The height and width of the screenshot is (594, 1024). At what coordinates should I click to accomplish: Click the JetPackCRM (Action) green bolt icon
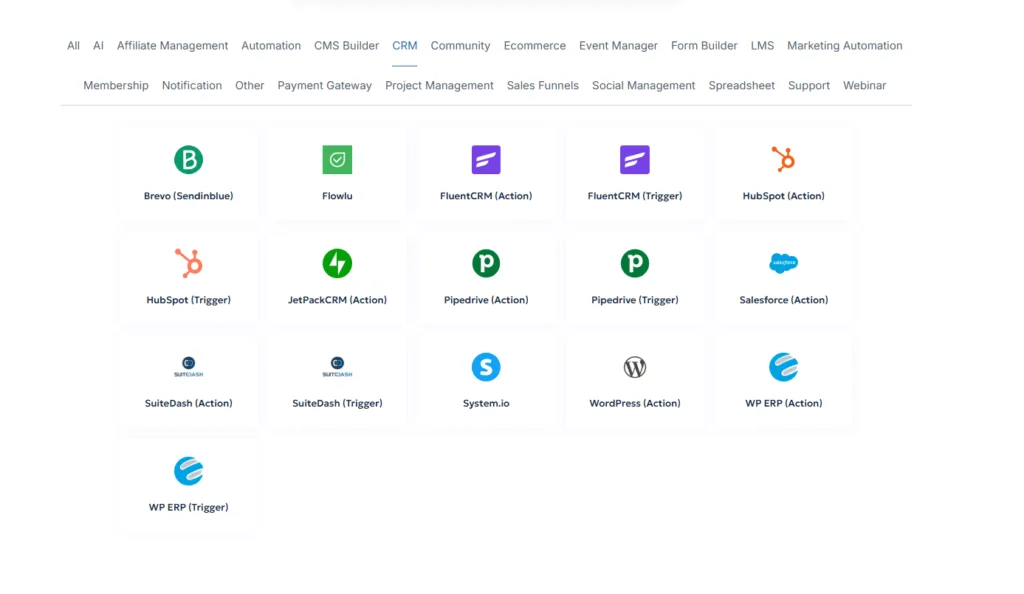pyautogui.click(x=337, y=264)
